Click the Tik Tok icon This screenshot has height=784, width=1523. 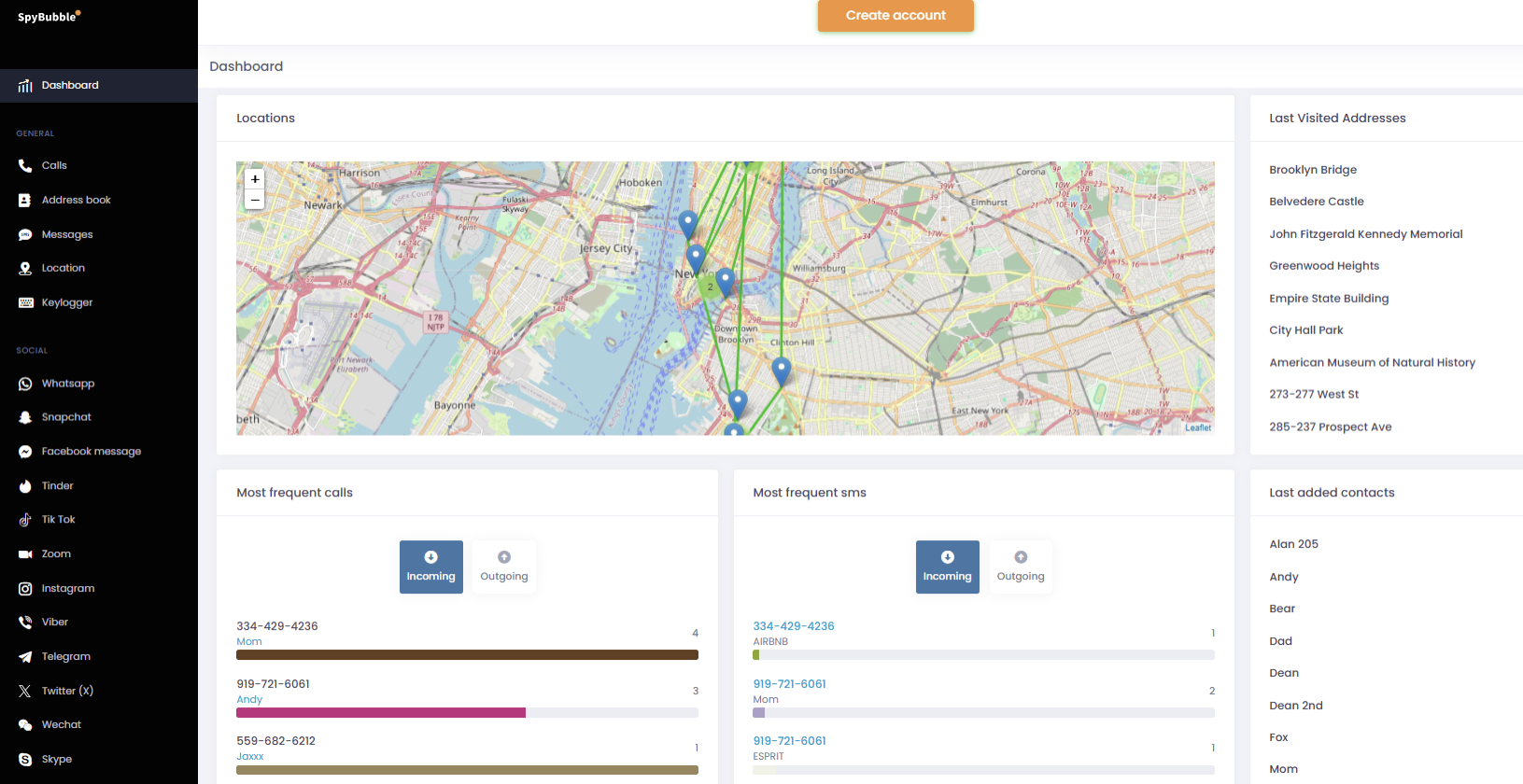(25, 520)
